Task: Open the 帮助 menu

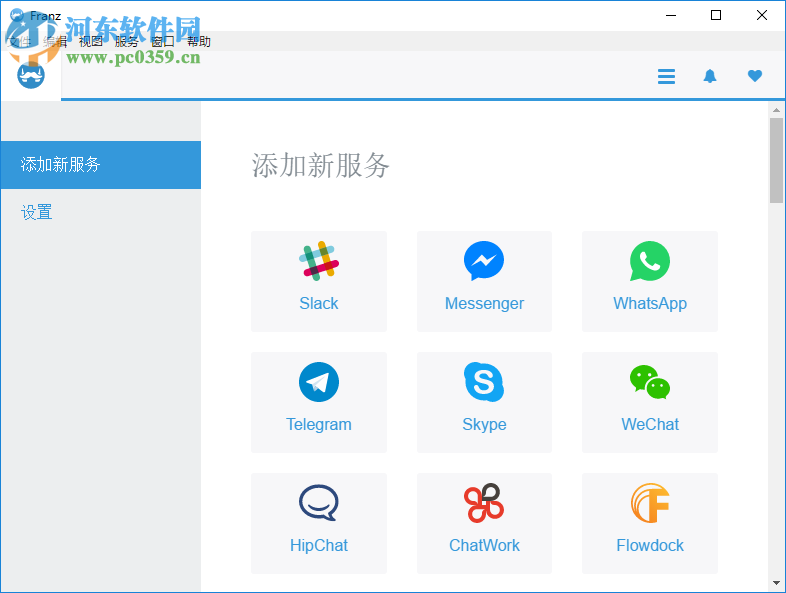Action: [199, 42]
